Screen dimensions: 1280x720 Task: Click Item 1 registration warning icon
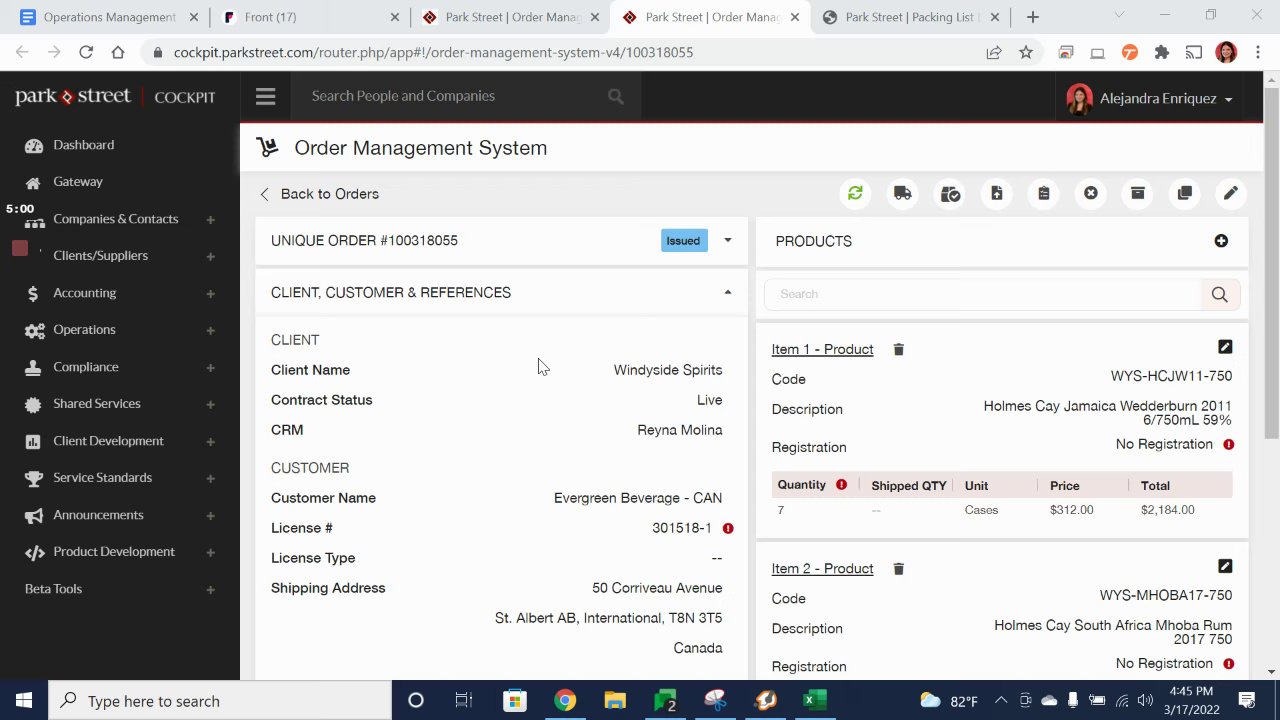click(1228, 444)
